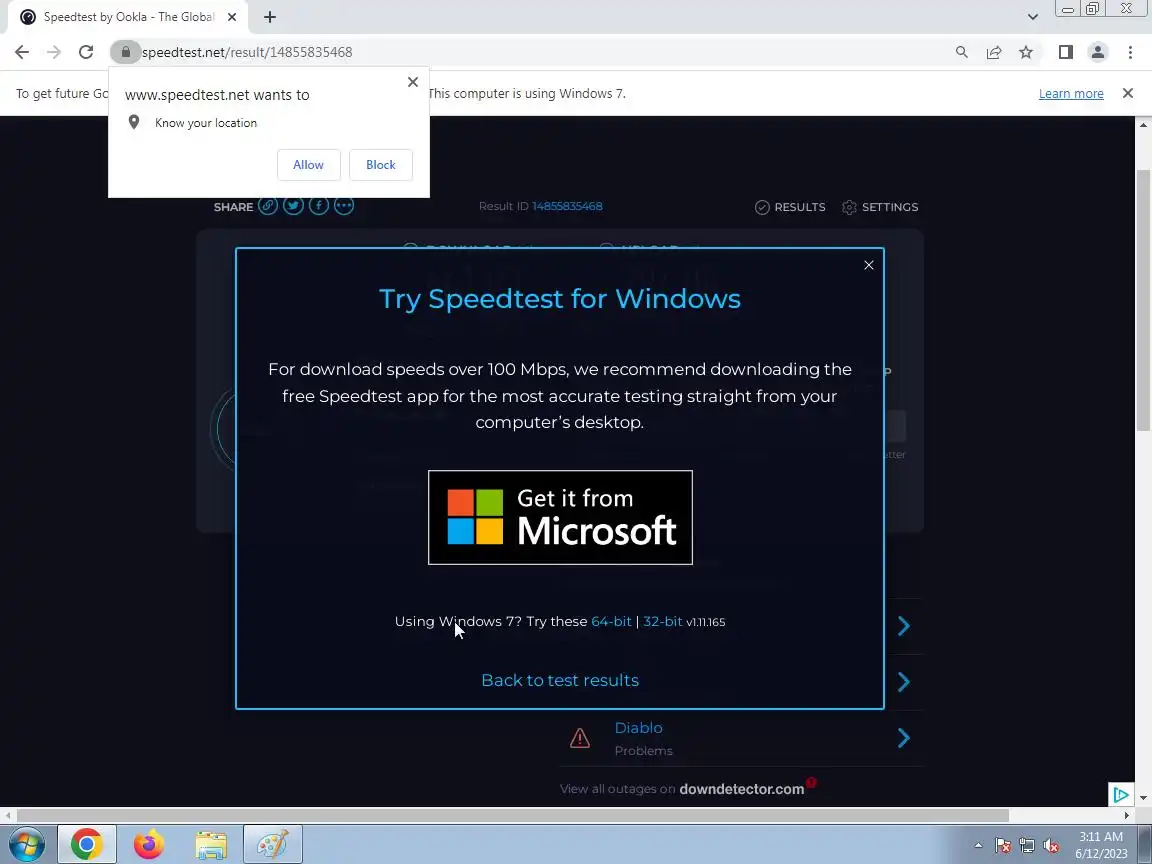The image size is (1152, 864).
Task: Click the horizontal page scrollbar
Action: coord(513,815)
